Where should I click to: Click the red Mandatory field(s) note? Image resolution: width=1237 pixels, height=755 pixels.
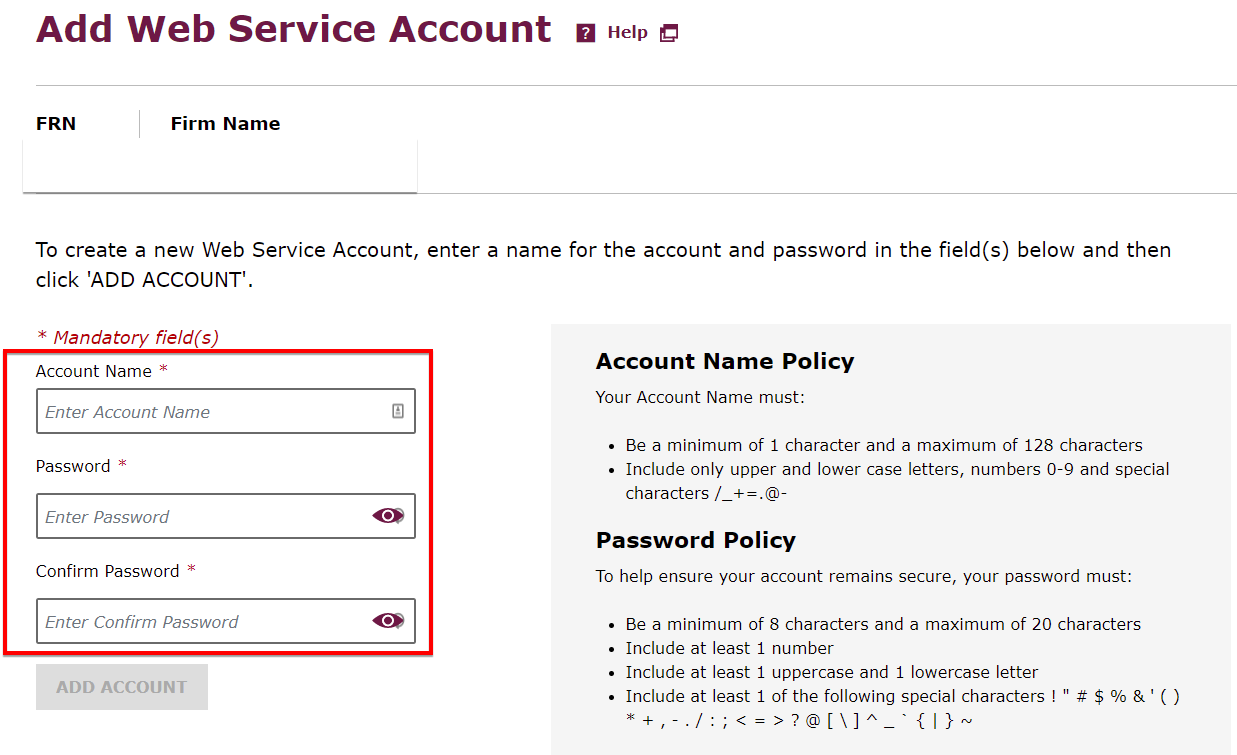[x=127, y=337]
